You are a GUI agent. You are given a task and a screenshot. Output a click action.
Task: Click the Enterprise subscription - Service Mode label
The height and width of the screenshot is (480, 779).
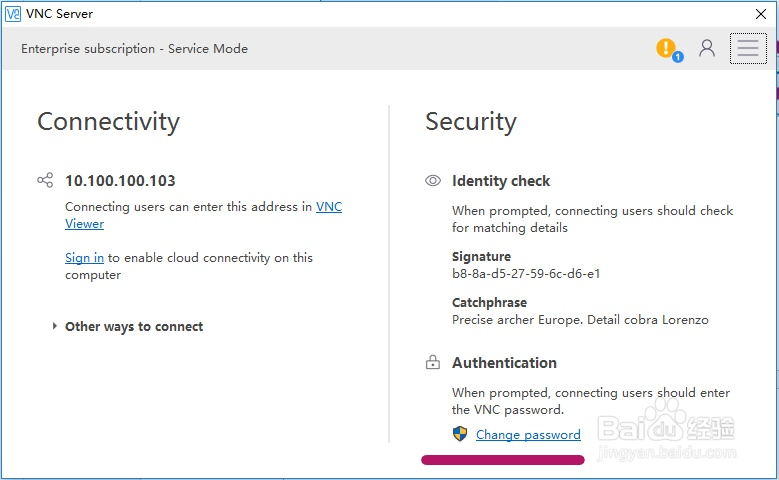coord(134,49)
